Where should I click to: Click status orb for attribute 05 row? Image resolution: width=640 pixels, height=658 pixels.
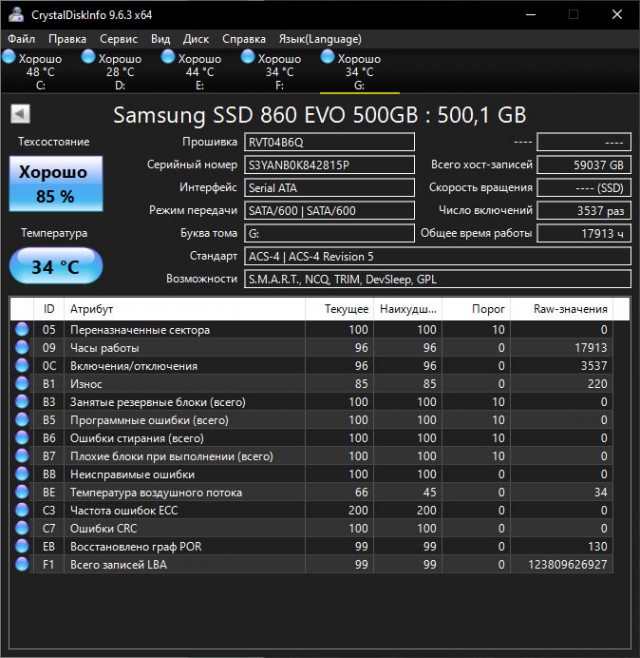tap(22, 330)
